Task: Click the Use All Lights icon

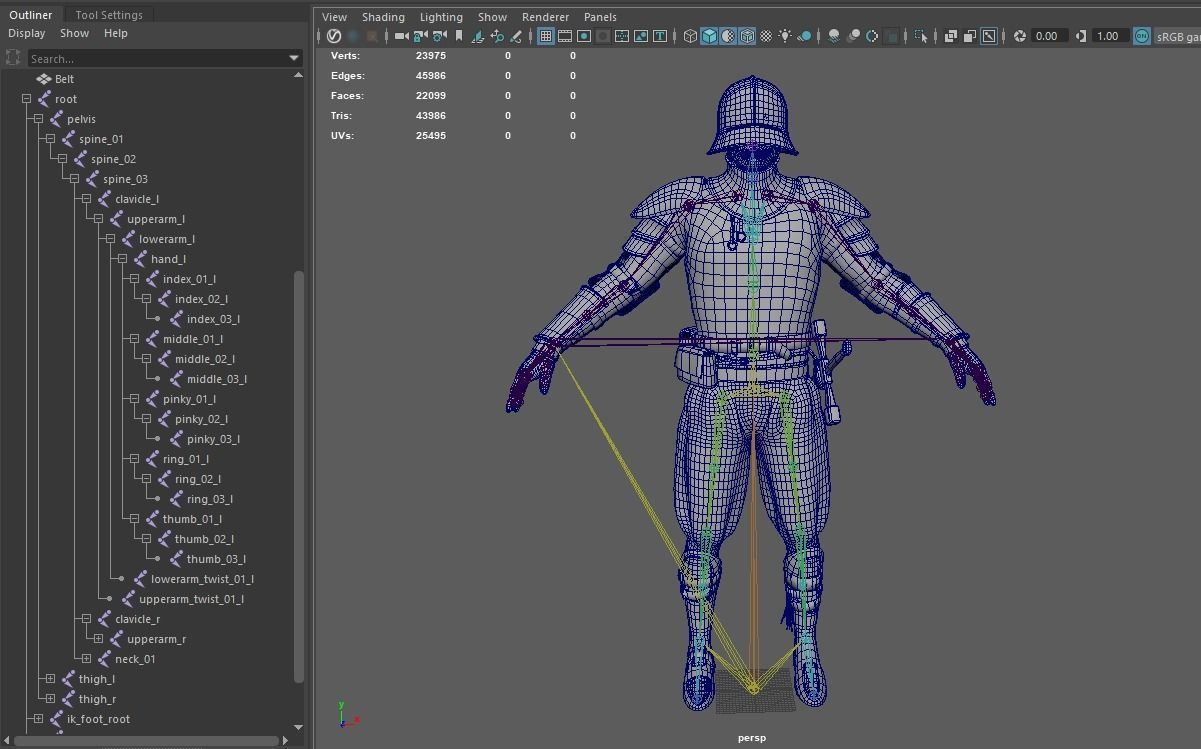Action: (785, 36)
